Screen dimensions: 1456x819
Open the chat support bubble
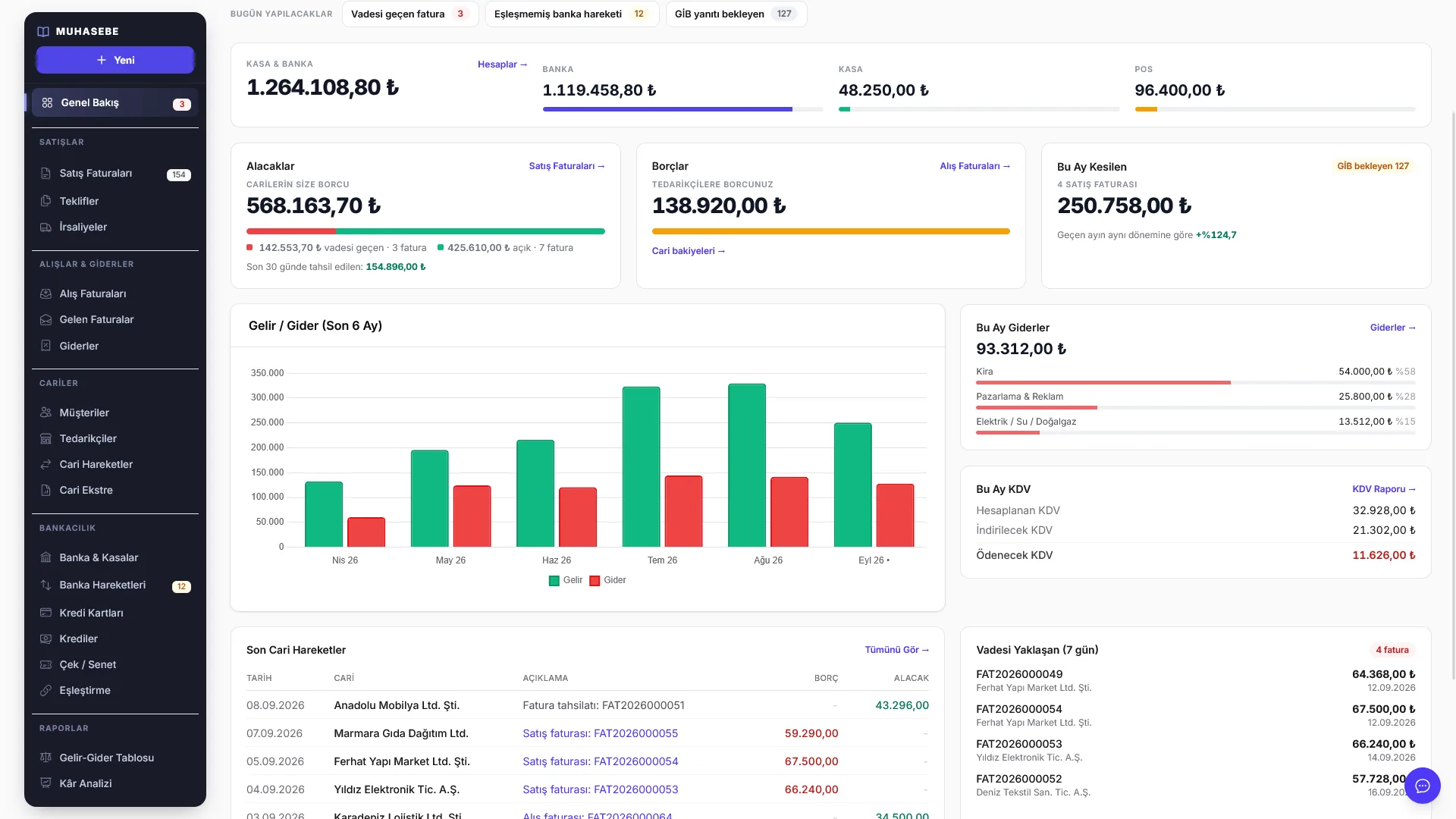1422,786
